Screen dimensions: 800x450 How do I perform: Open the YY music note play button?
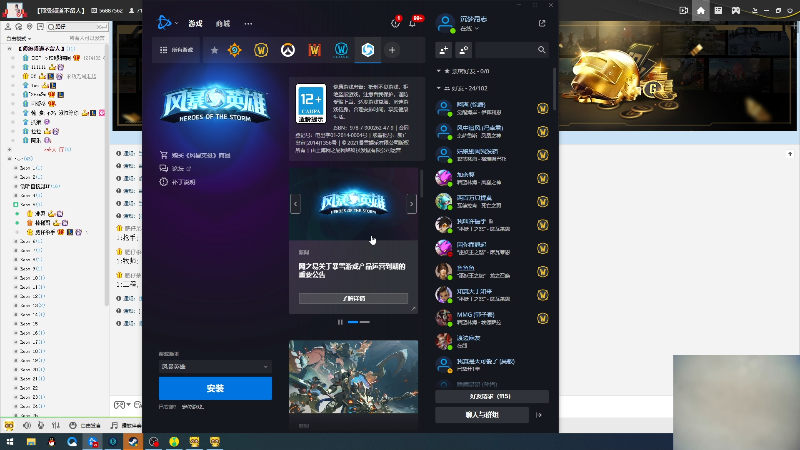(x=126, y=425)
